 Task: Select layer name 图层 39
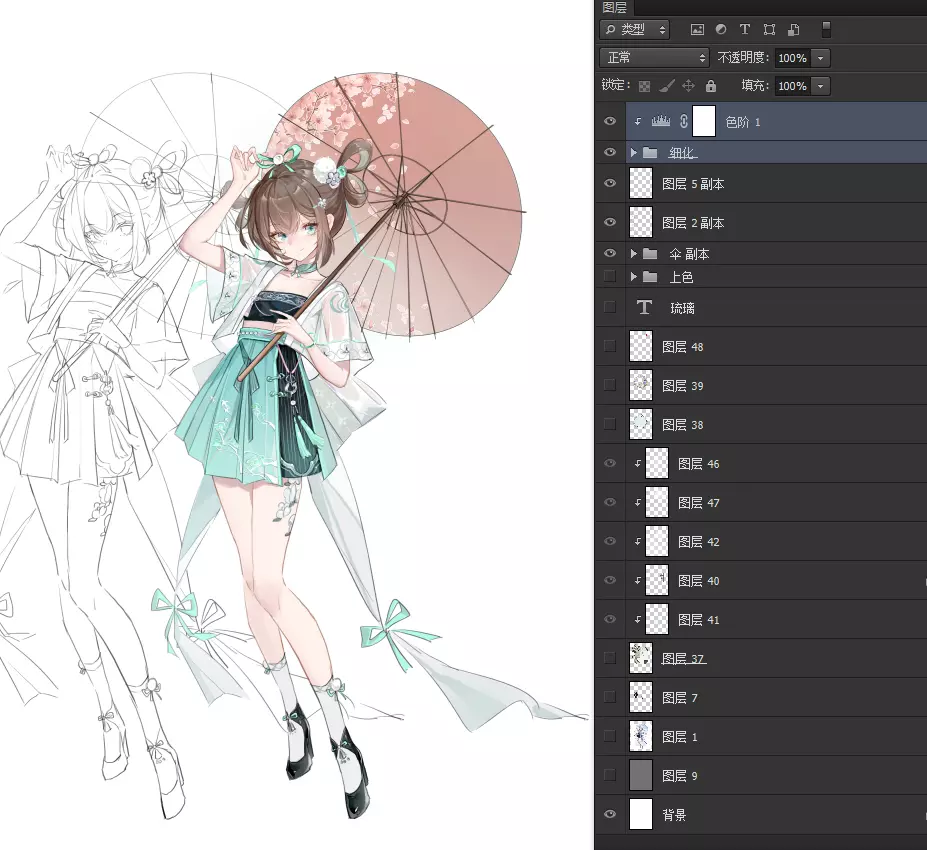(x=683, y=386)
